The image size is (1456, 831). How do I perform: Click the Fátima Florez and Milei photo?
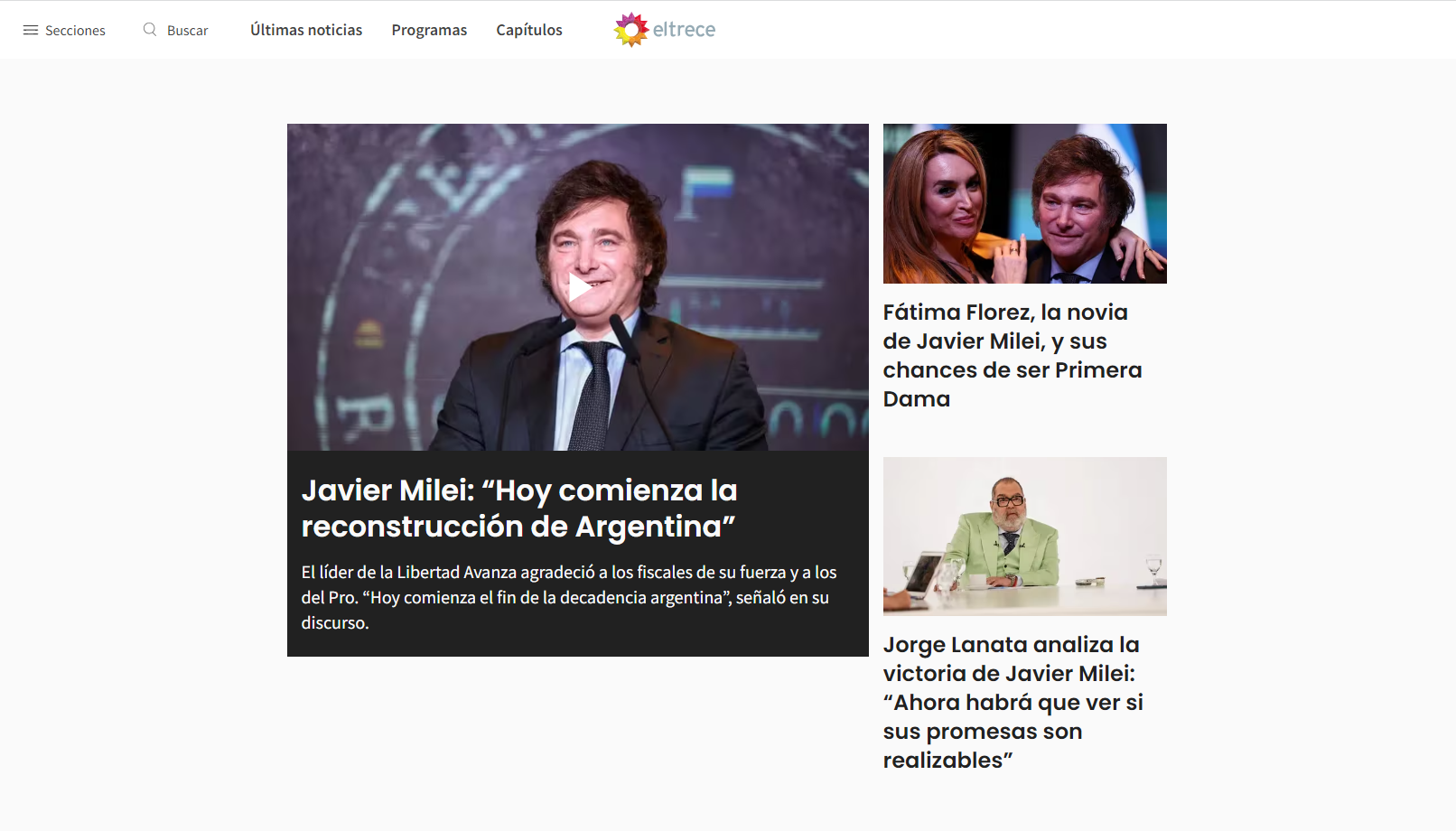pyautogui.click(x=1025, y=203)
